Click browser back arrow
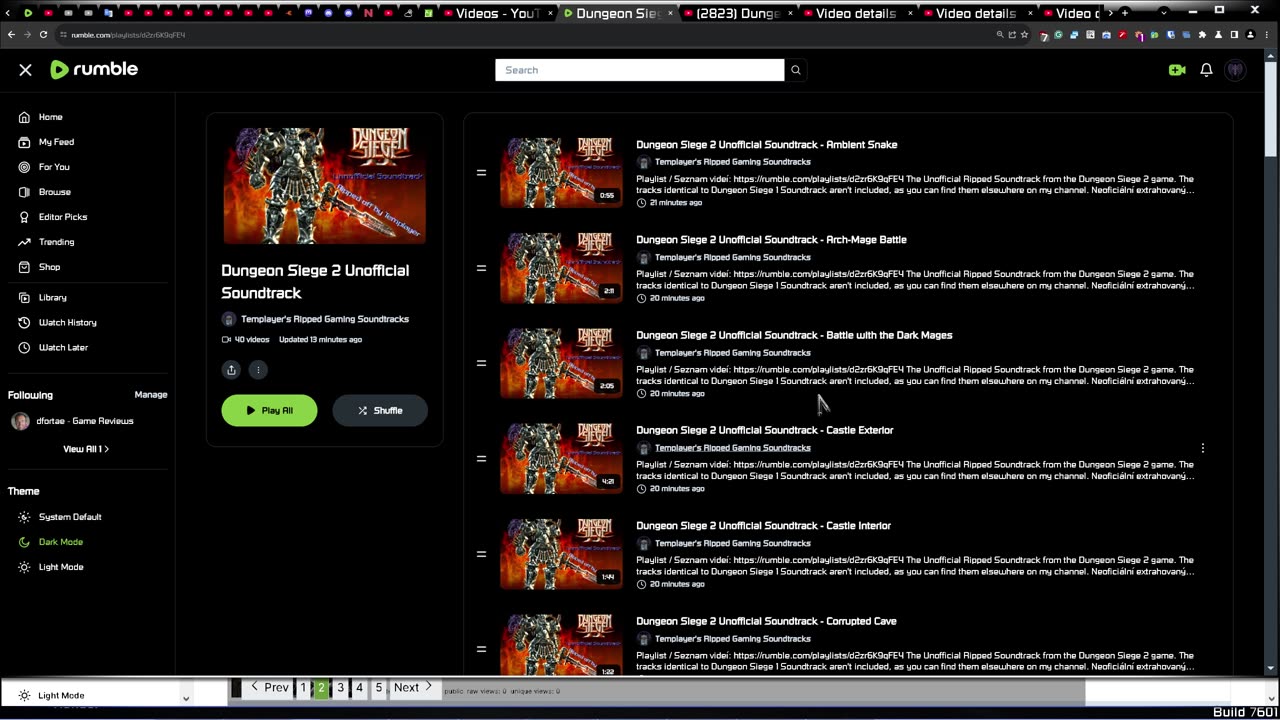 11,34
